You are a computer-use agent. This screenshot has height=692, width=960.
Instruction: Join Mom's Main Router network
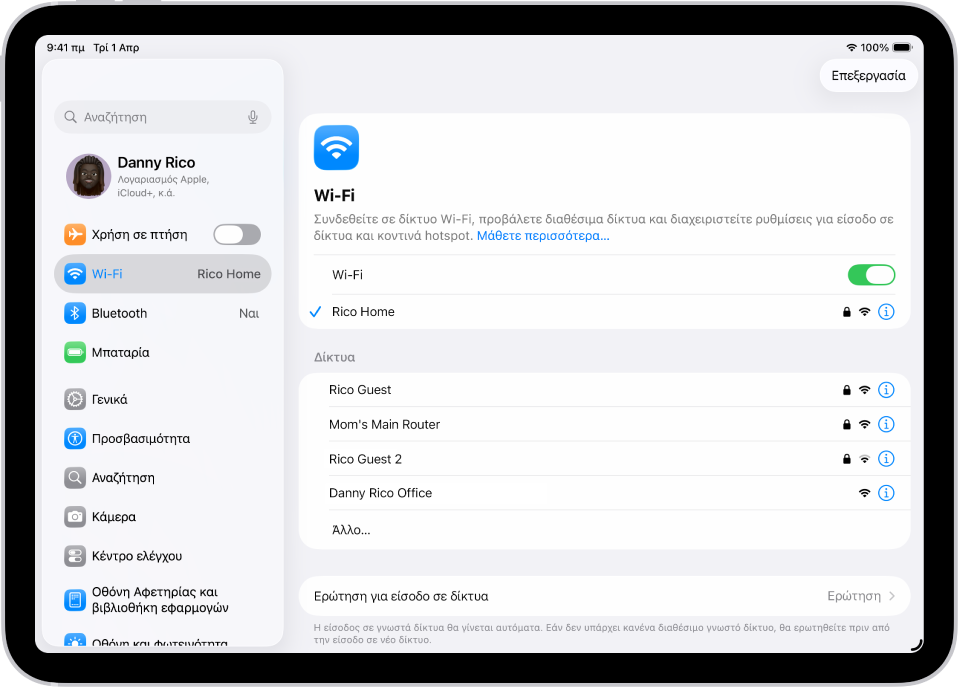[x=604, y=424]
